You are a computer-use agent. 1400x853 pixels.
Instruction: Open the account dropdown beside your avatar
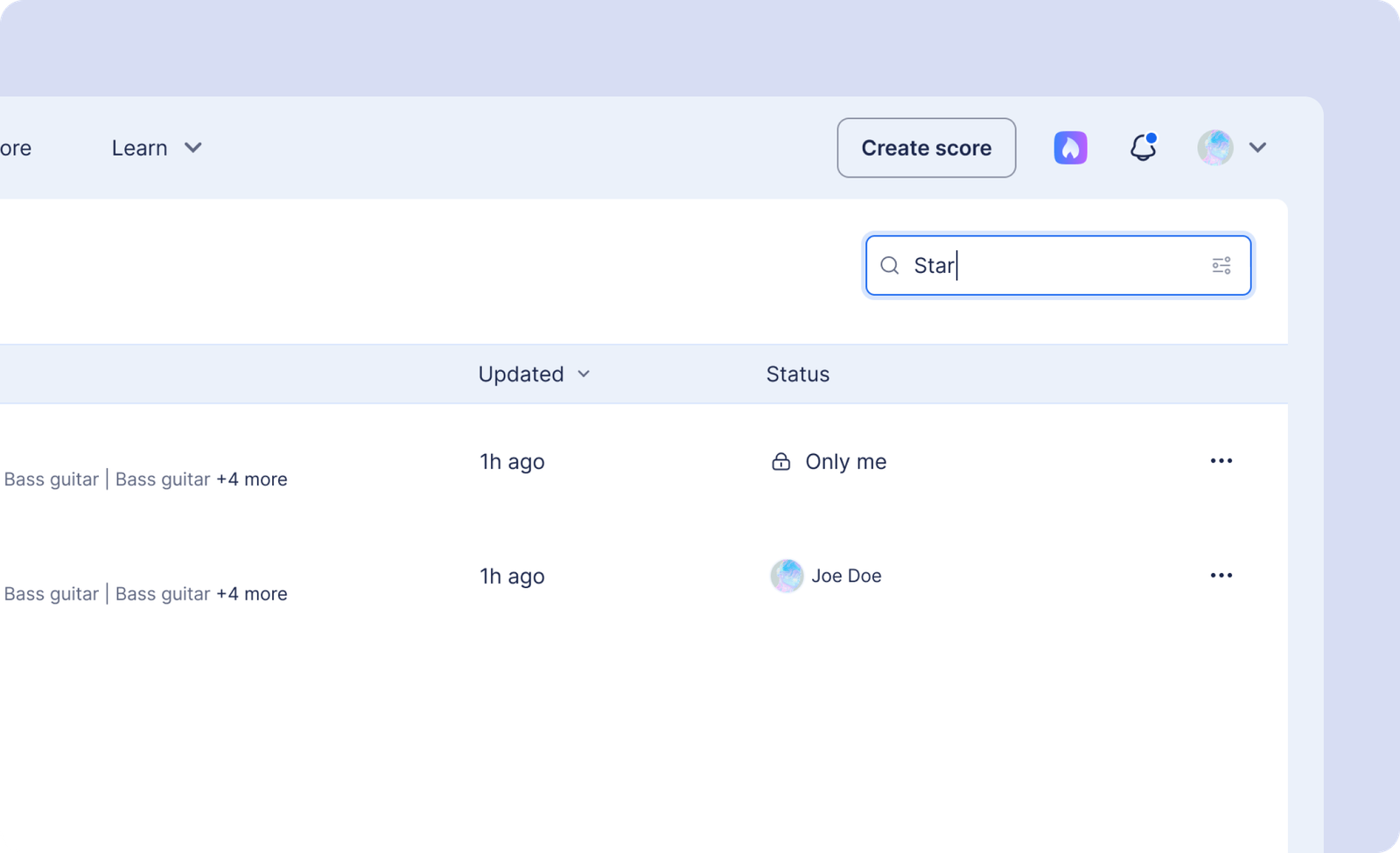pos(1257,147)
